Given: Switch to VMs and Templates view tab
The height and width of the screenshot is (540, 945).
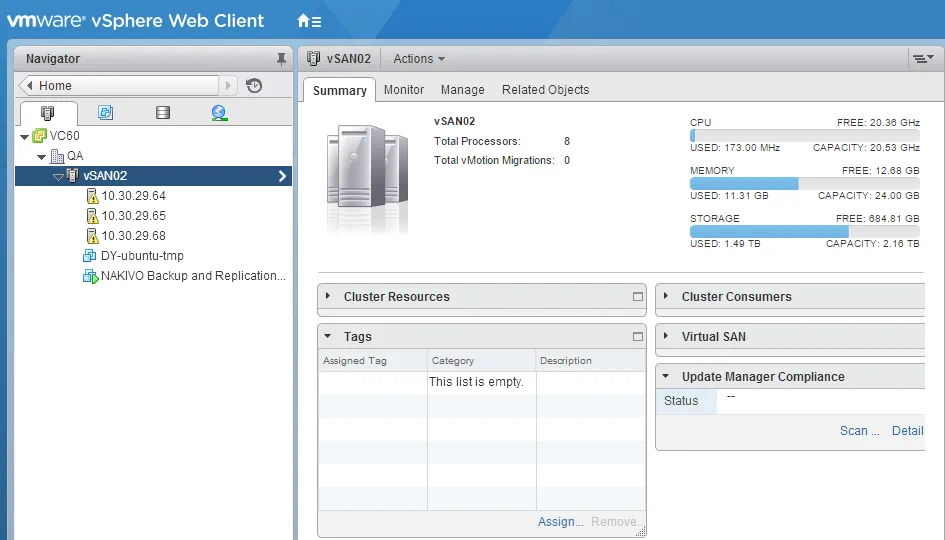Looking at the screenshot, I should pyautogui.click(x=105, y=113).
